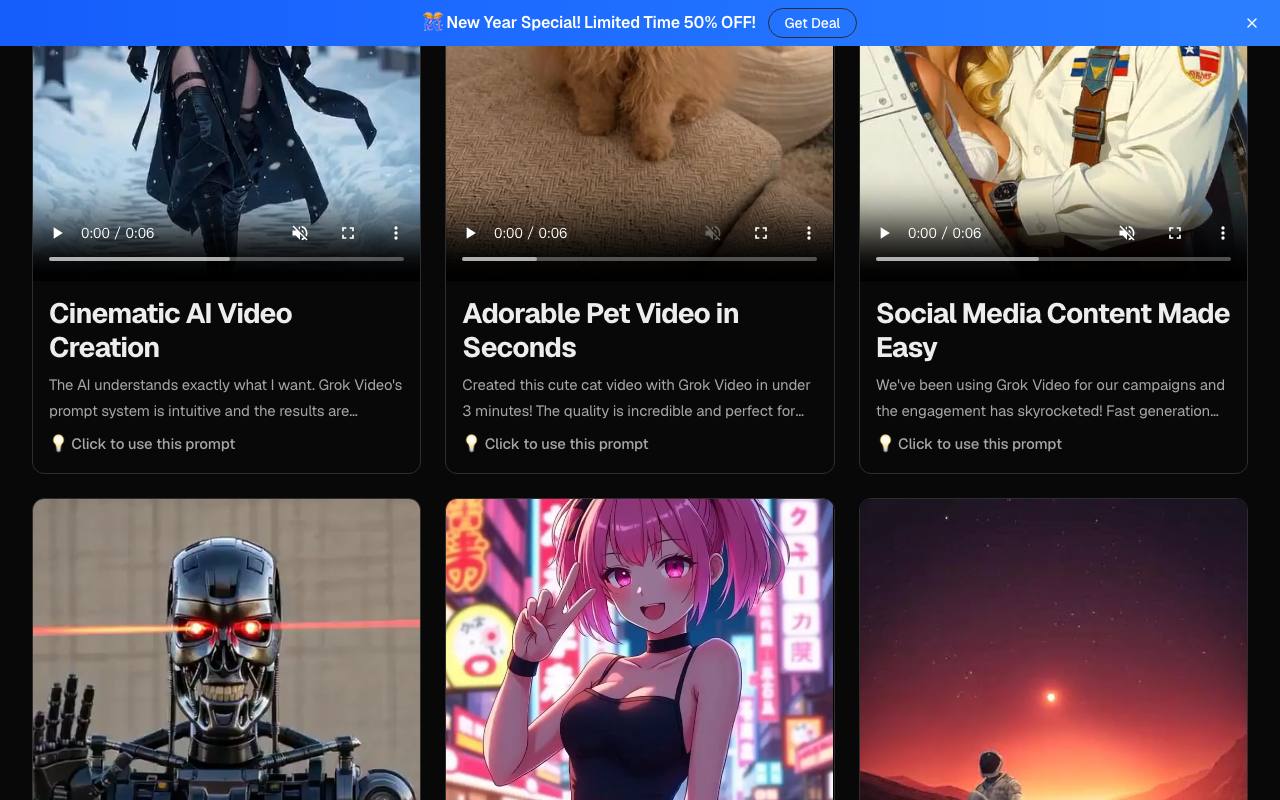Seek in Adorable Pet Video progress bar
This screenshot has height=800, width=1280.
[x=640, y=259]
